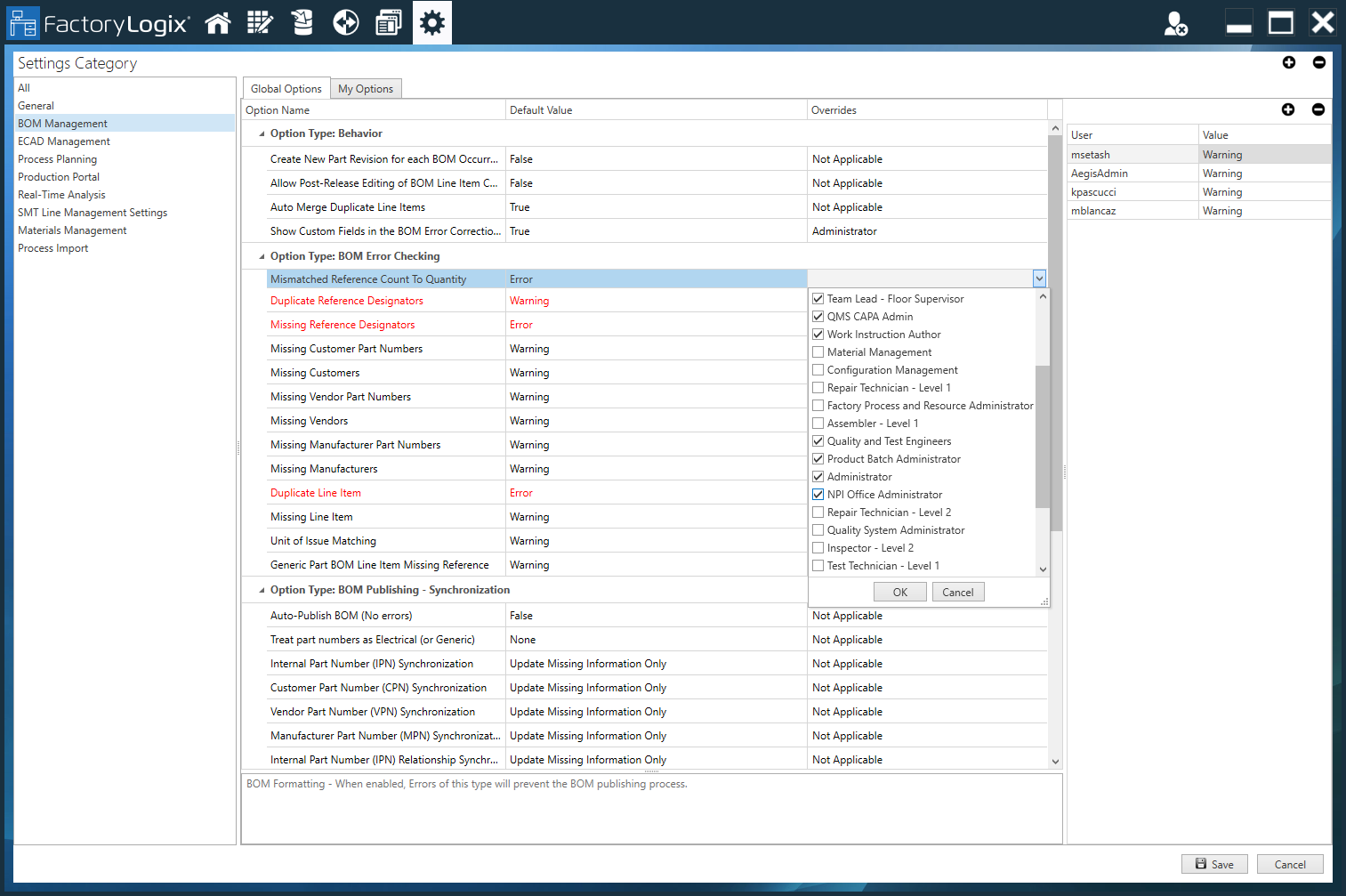Open the FactoryLogix home screen icon
The image size is (1346, 896).
click(218, 22)
